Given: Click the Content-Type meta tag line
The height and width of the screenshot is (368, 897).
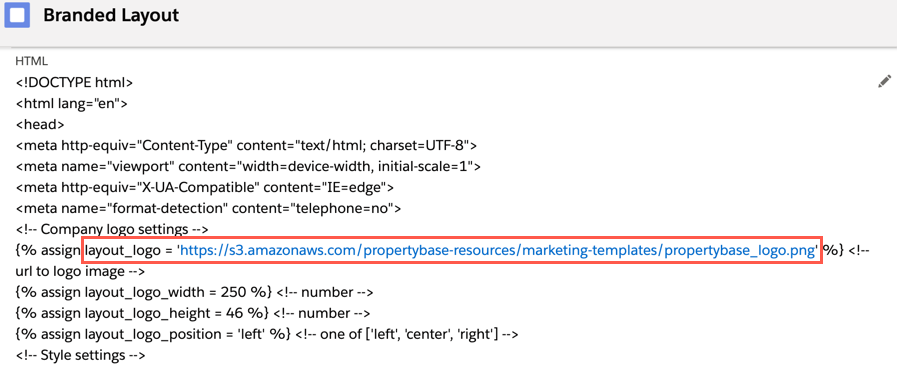Looking at the screenshot, I should point(246,145).
